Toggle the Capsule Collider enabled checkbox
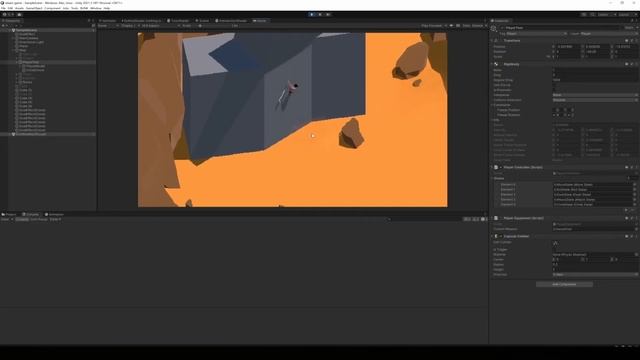 (501, 236)
